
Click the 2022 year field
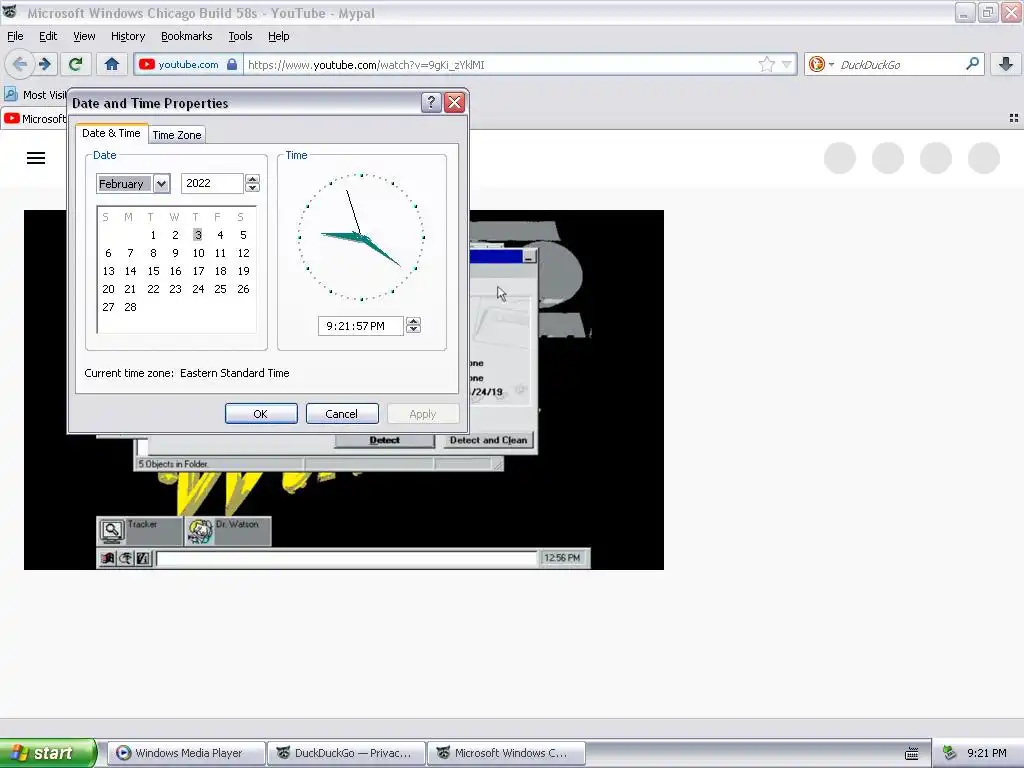pos(212,184)
